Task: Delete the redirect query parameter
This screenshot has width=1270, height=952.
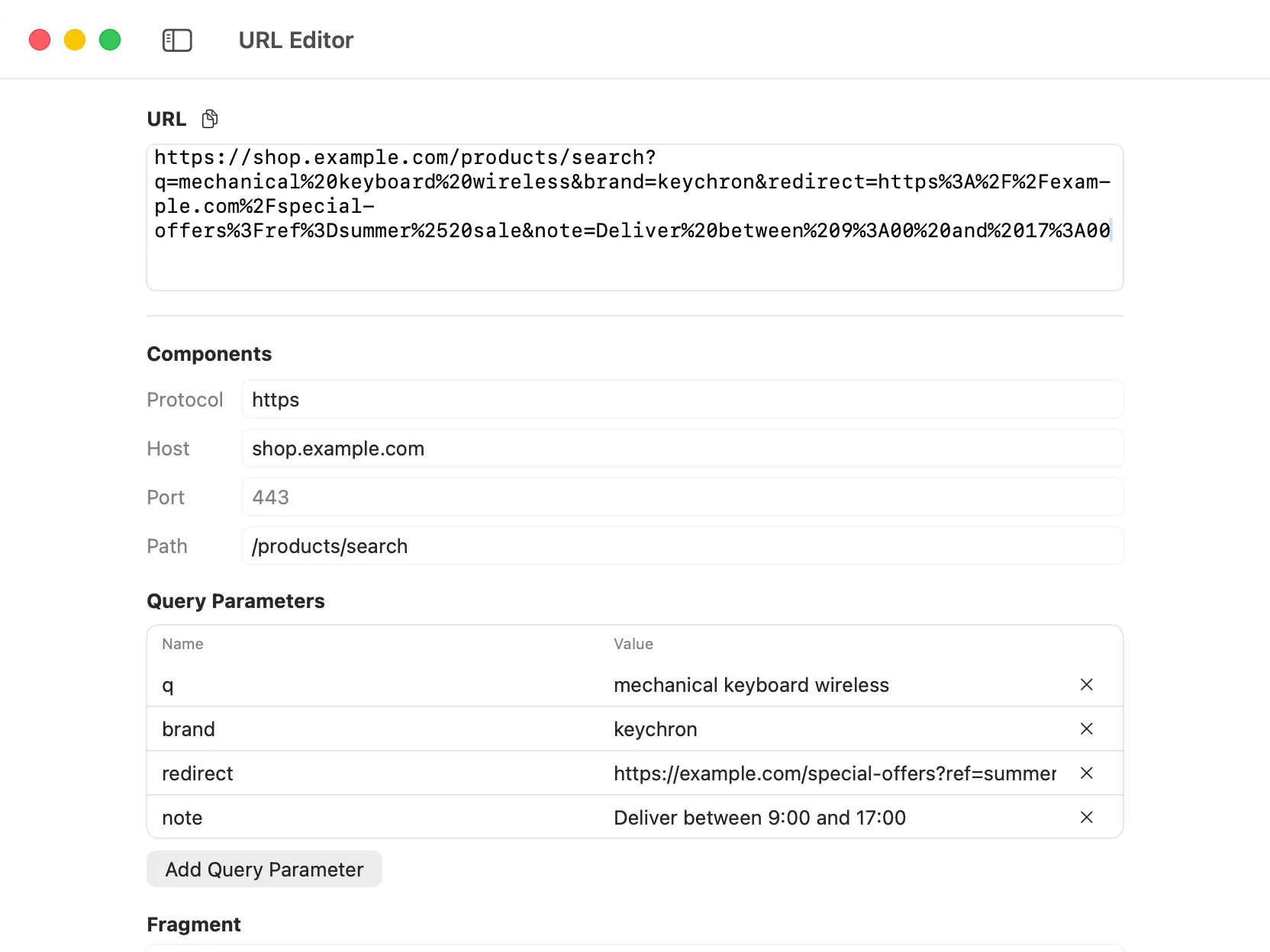Action: [x=1087, y=773]
